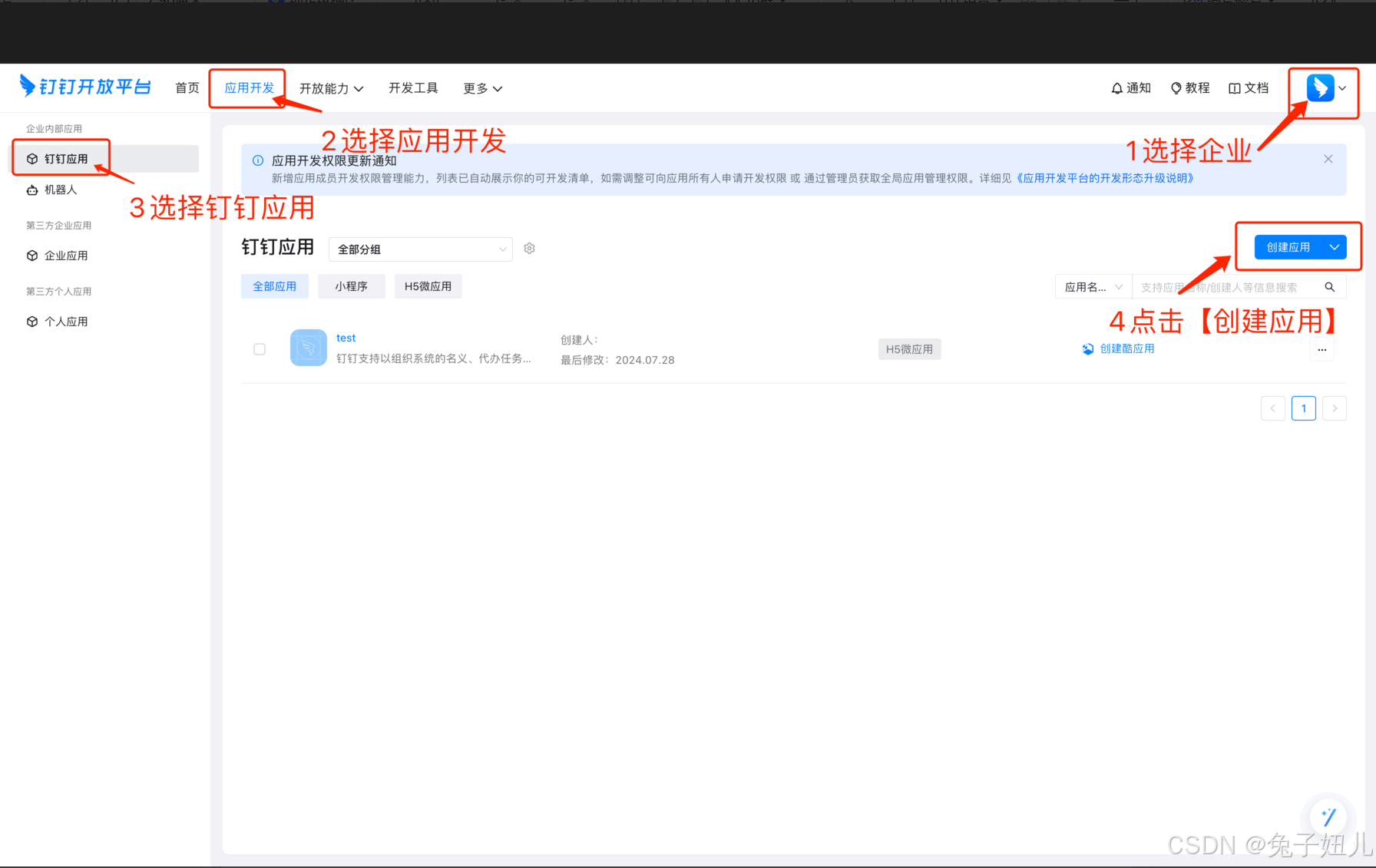The image size is (1376, 868).
Task: Expand the 开放能力 dropdown
Action: (x=331, y=87)
